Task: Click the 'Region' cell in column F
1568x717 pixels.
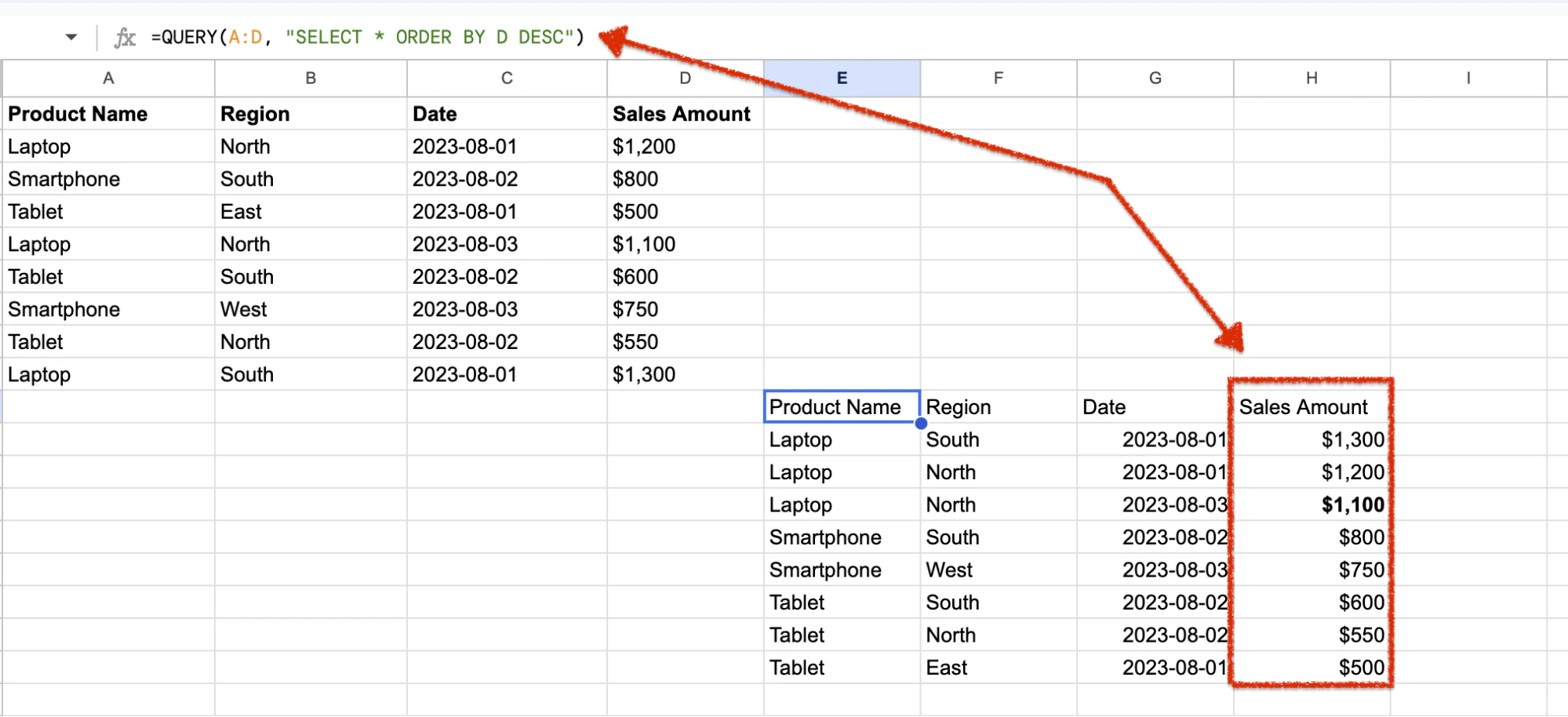Action: click(999, 407)
